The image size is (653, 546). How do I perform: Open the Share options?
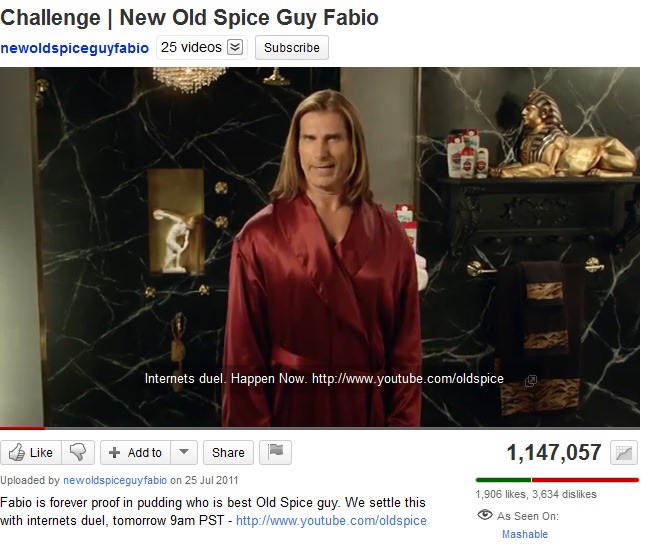point(228,452)
